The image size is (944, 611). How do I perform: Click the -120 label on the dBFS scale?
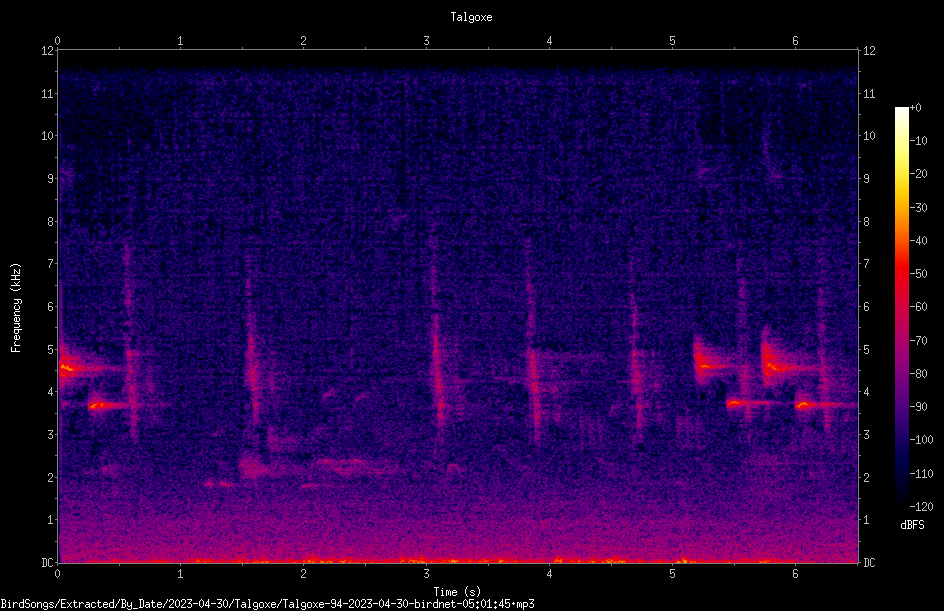tap(921, 506)
